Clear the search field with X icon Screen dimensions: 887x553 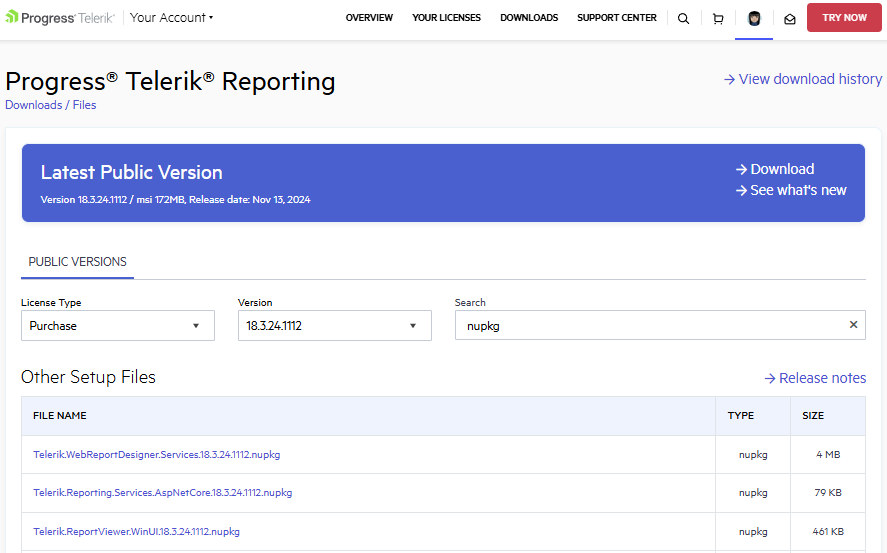(853, 325)
